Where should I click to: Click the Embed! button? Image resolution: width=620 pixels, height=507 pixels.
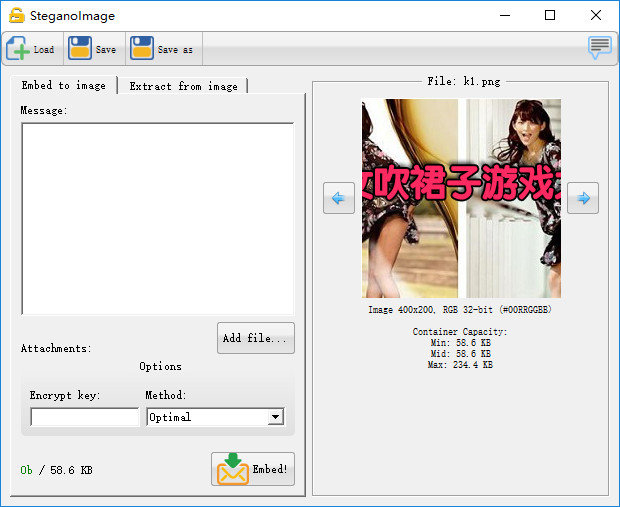tap(253, 469)
